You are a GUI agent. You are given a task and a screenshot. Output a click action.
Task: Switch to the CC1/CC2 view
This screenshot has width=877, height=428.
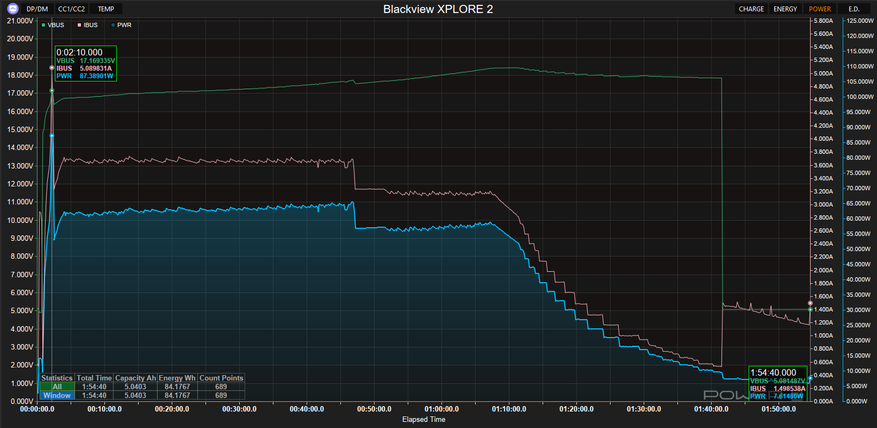point(71,8)
